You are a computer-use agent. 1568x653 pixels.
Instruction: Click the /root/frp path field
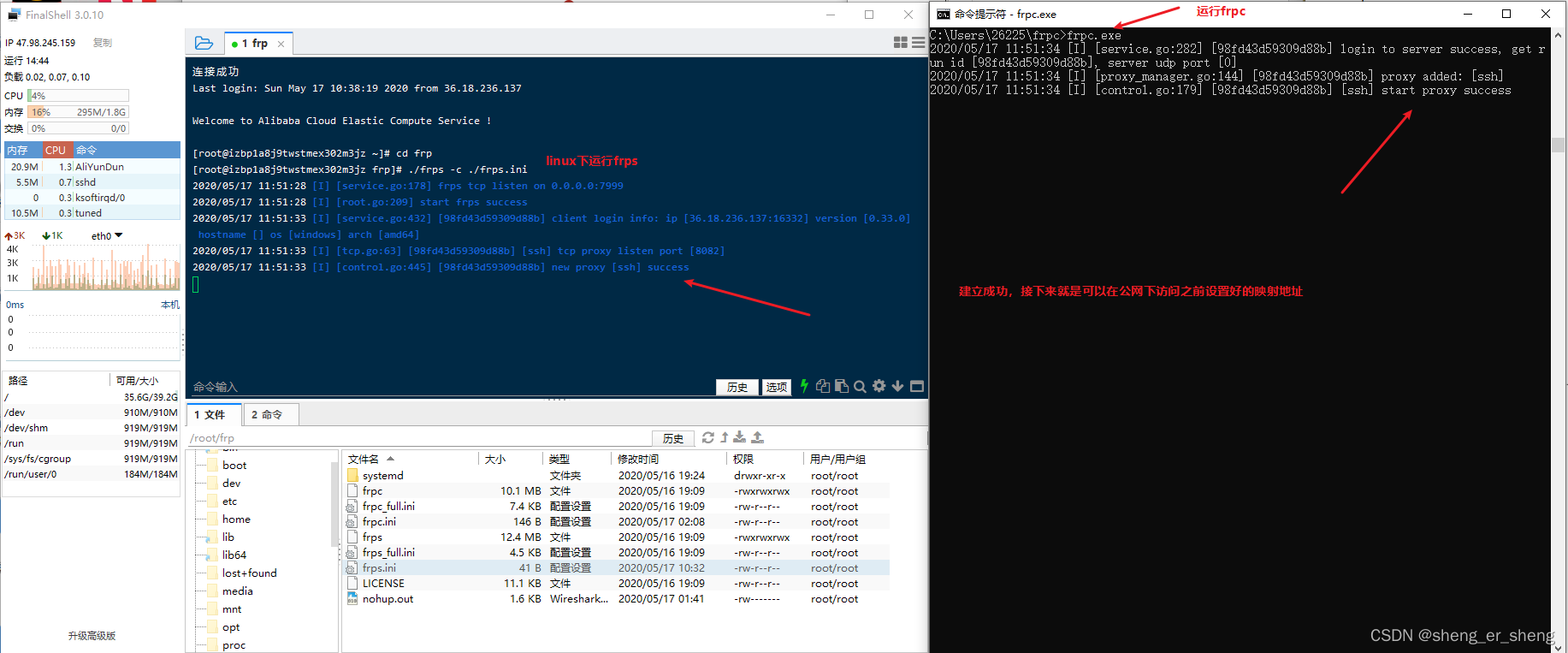(419, 438)
